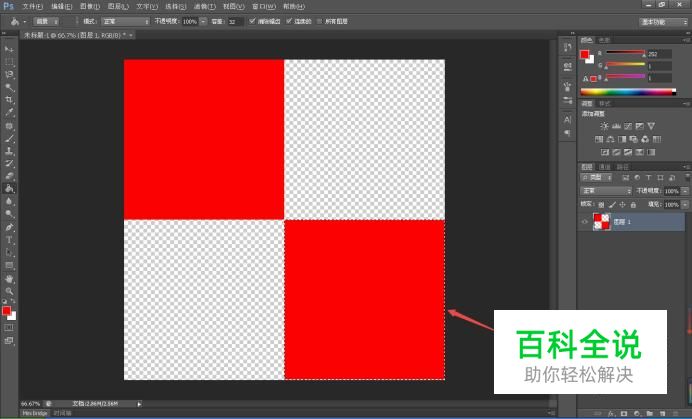Add a Levels adjustment
The height and width of the screenshot is (419, 692).
pyautogui.click(x=616, y=126)
